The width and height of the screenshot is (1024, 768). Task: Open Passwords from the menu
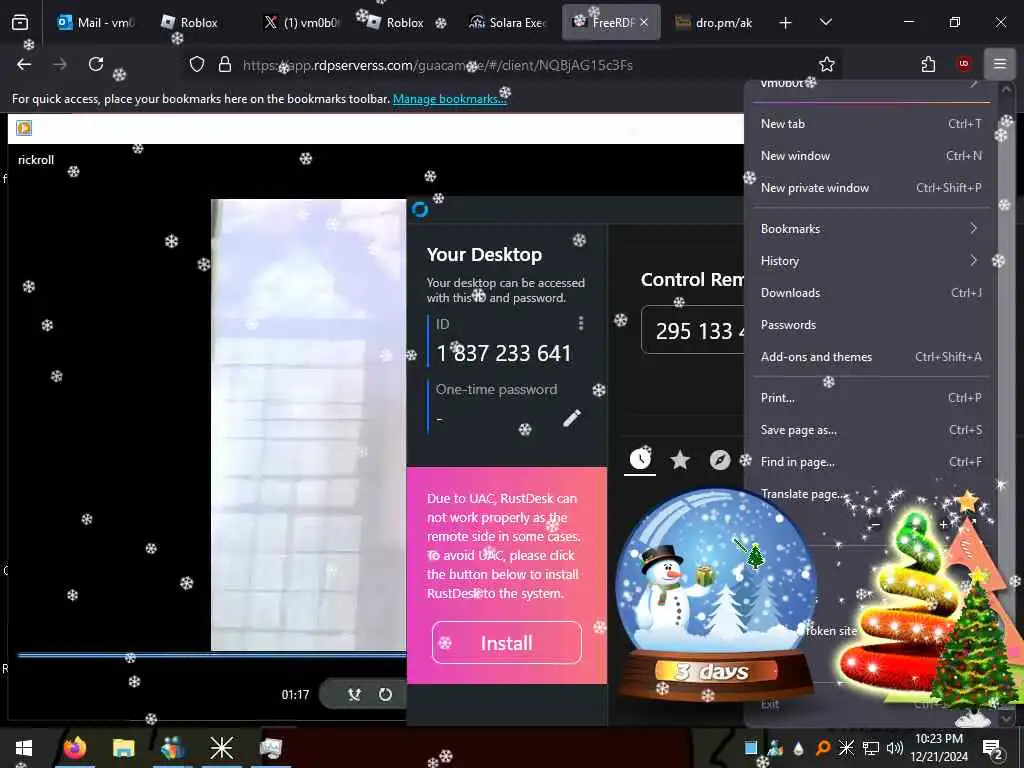(871, 325)
